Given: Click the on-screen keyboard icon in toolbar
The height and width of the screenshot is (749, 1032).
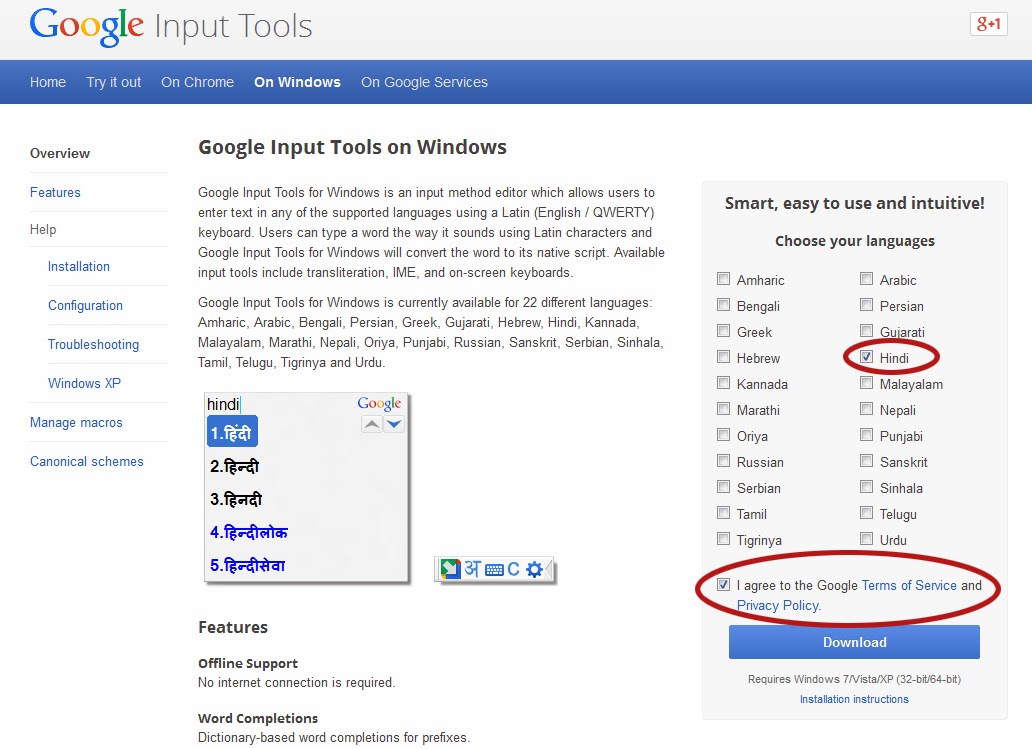Looking at the screenshot, I should point(494,570).
